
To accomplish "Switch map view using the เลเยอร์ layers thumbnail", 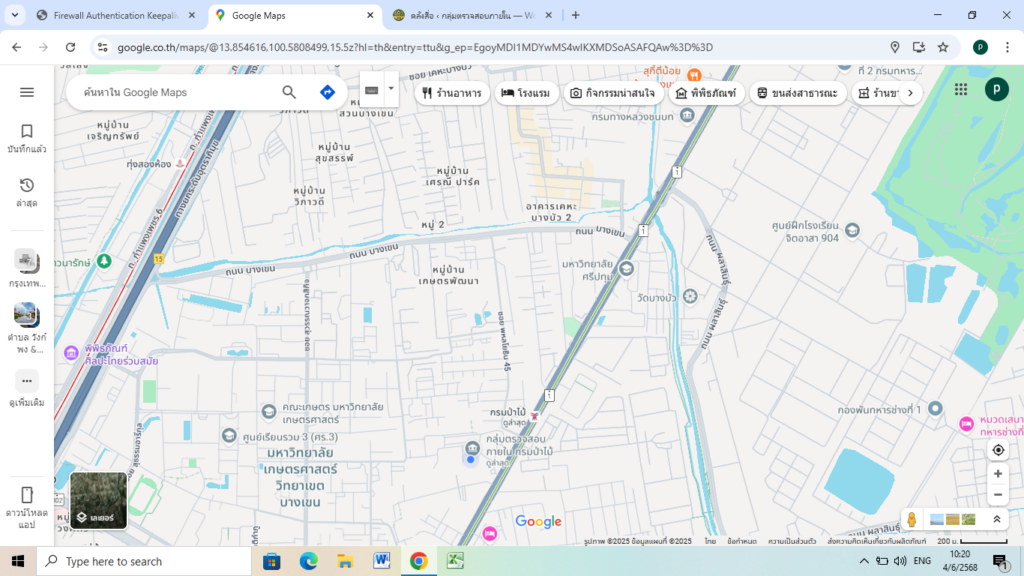I will (99, 501).
